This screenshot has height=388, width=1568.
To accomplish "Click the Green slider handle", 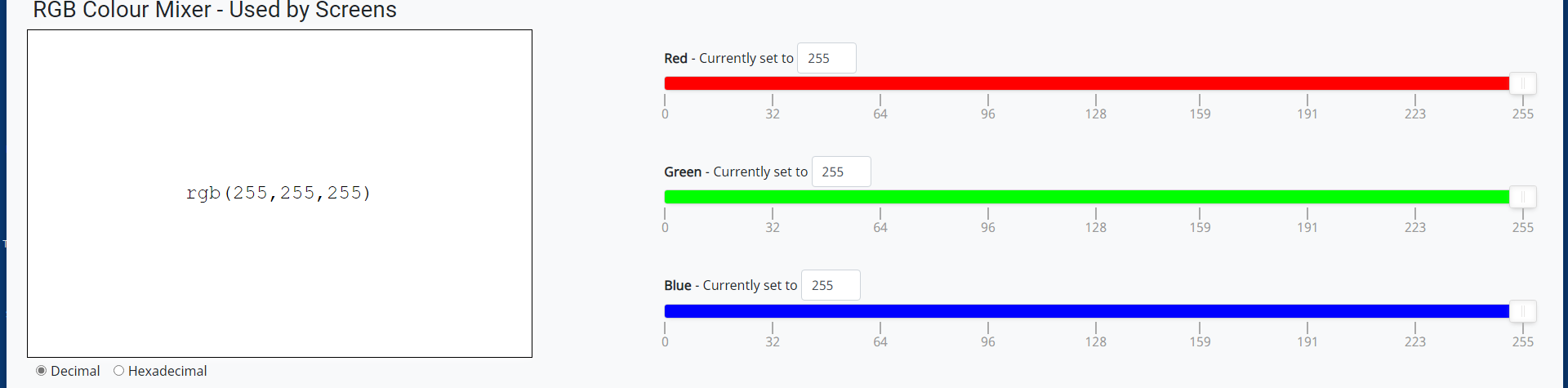I will 1522,197.
